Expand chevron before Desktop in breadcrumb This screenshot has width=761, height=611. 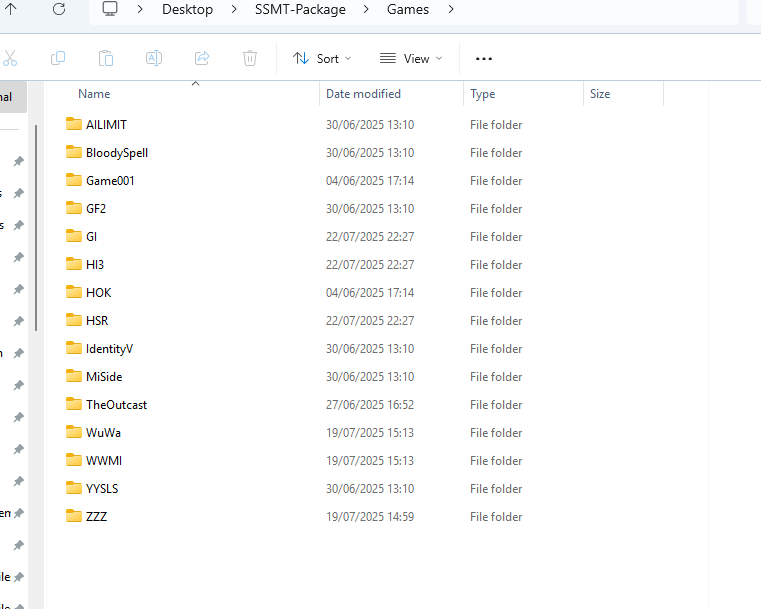pyautogui.click(x=140, y=9)
